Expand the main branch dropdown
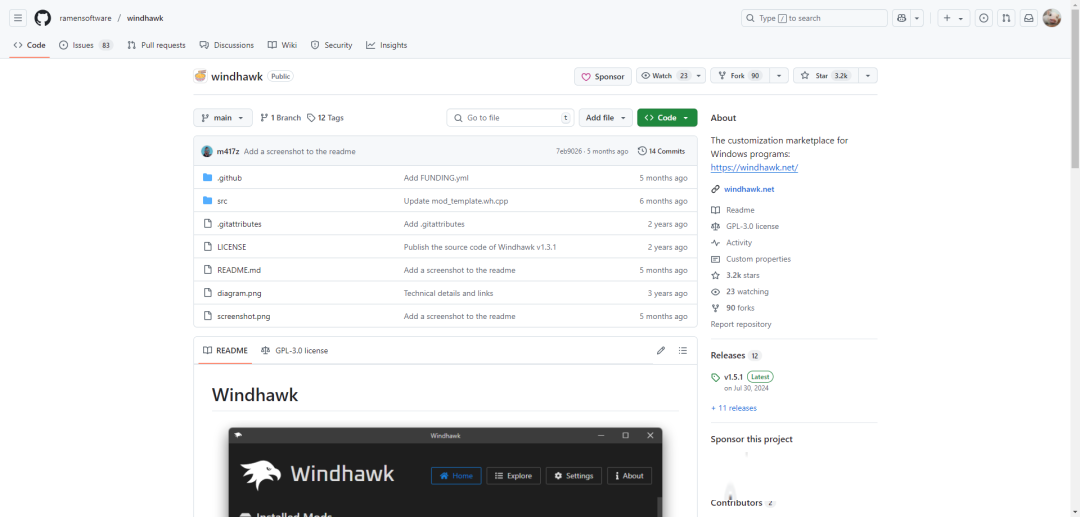Screen dimensions: 1080x517 (222, 118)
